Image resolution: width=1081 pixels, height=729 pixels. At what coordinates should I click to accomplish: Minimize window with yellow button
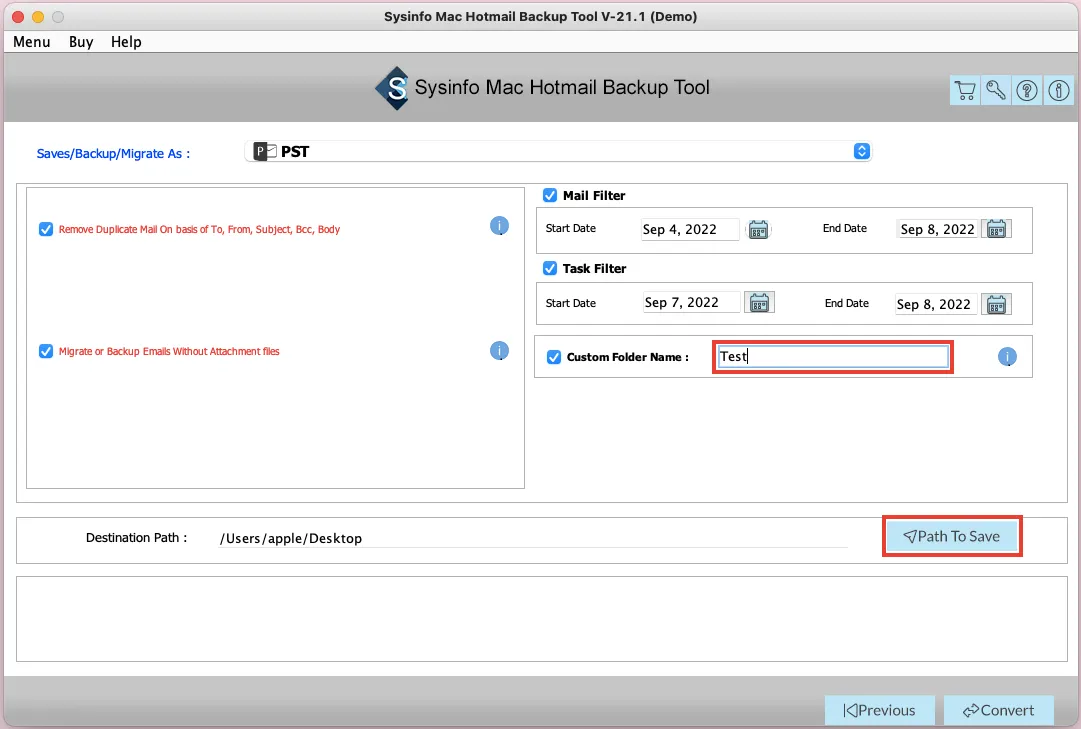pos(38,17)
